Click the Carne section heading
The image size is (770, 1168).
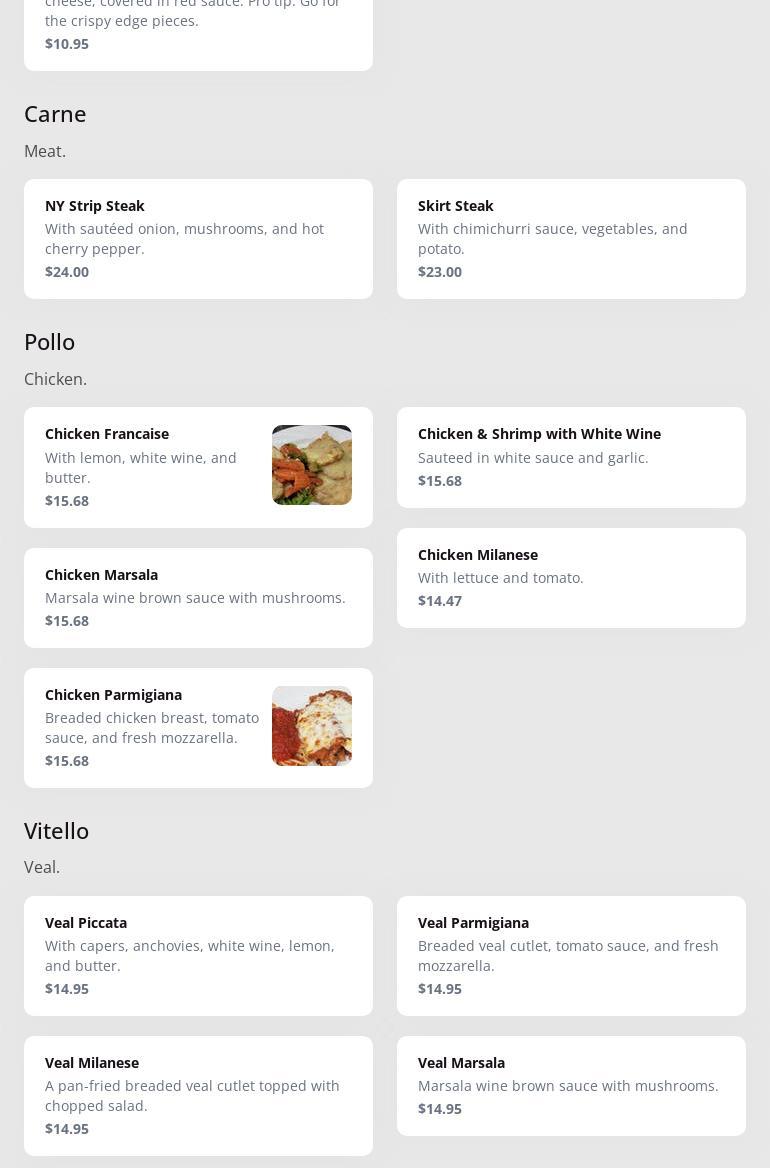55,114
